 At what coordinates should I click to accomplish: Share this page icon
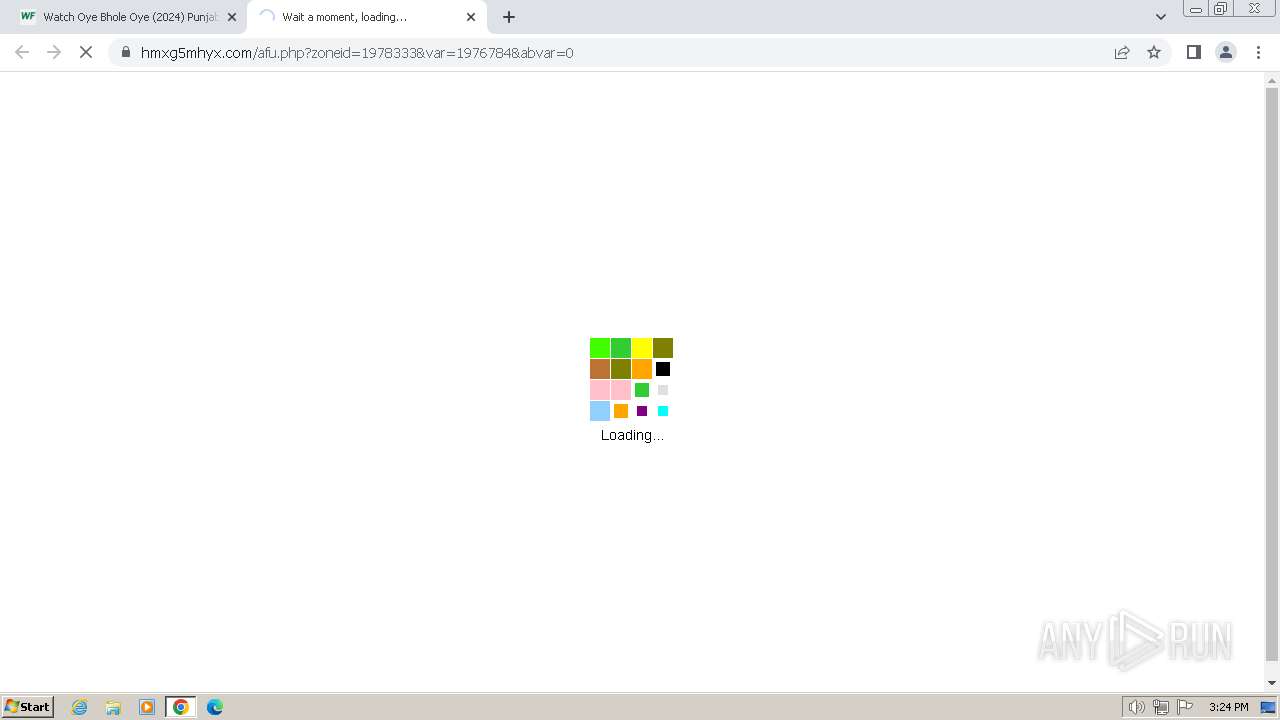click(x=1122, y=52)
